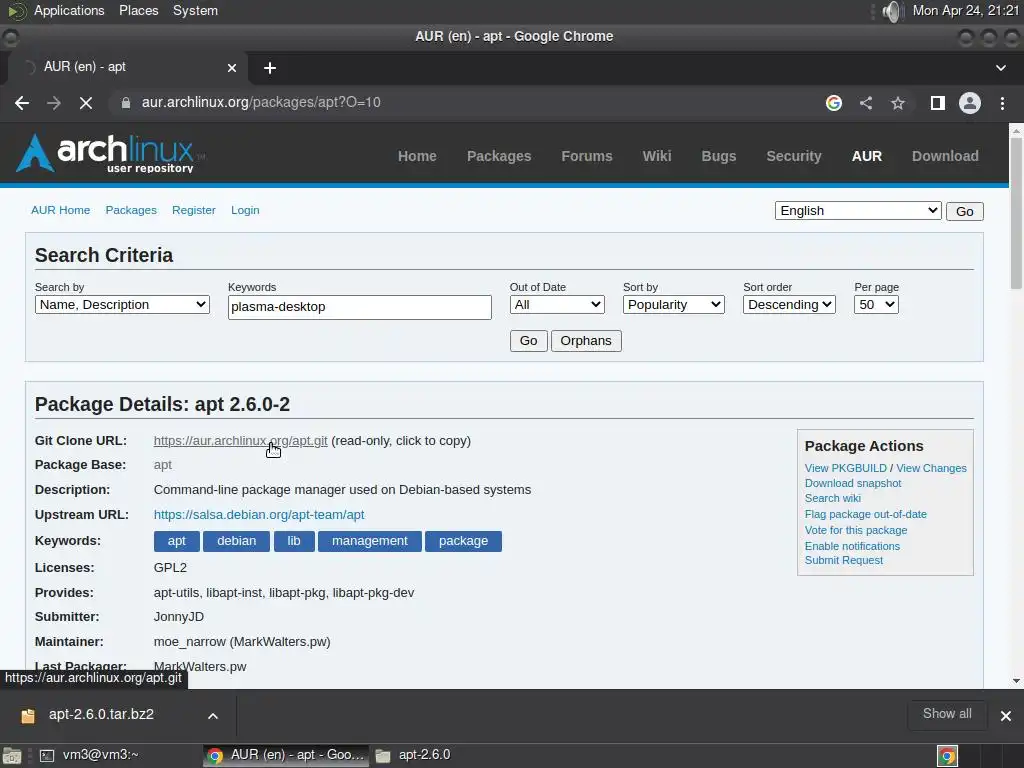
Task: Open the tab search chevron
Action: (x=1000, y=68)
